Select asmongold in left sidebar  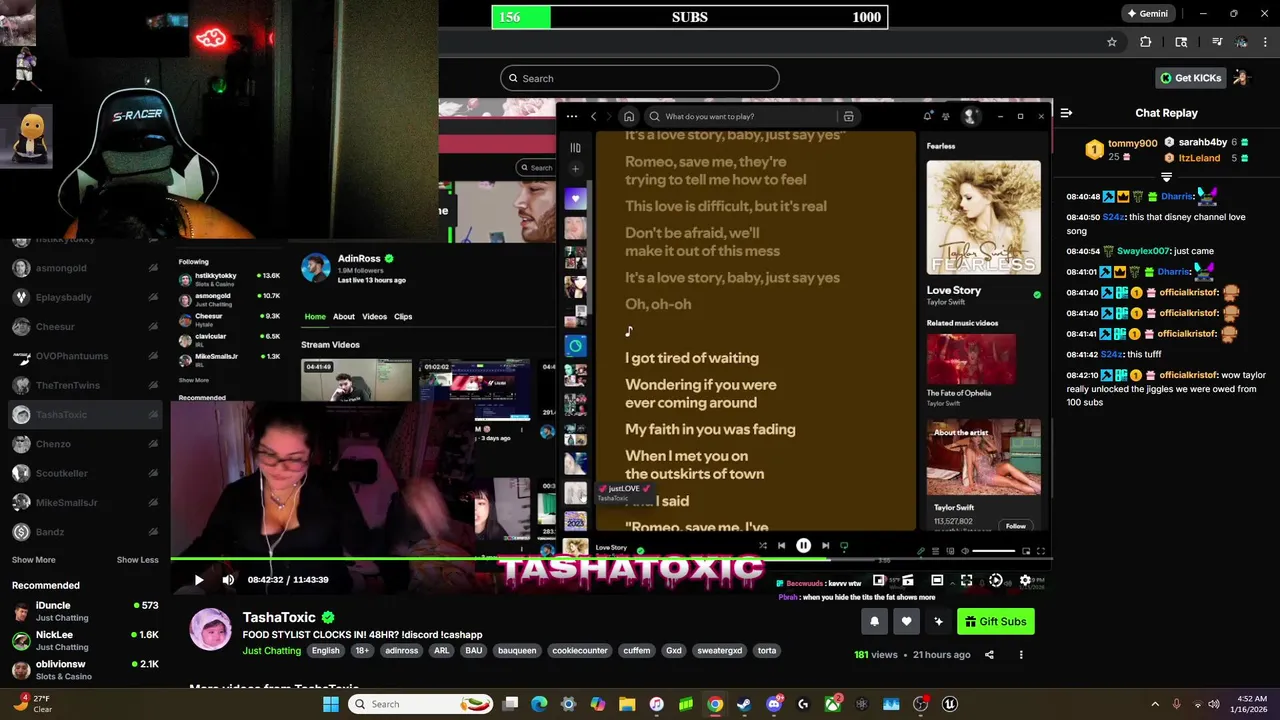point(85,268)
